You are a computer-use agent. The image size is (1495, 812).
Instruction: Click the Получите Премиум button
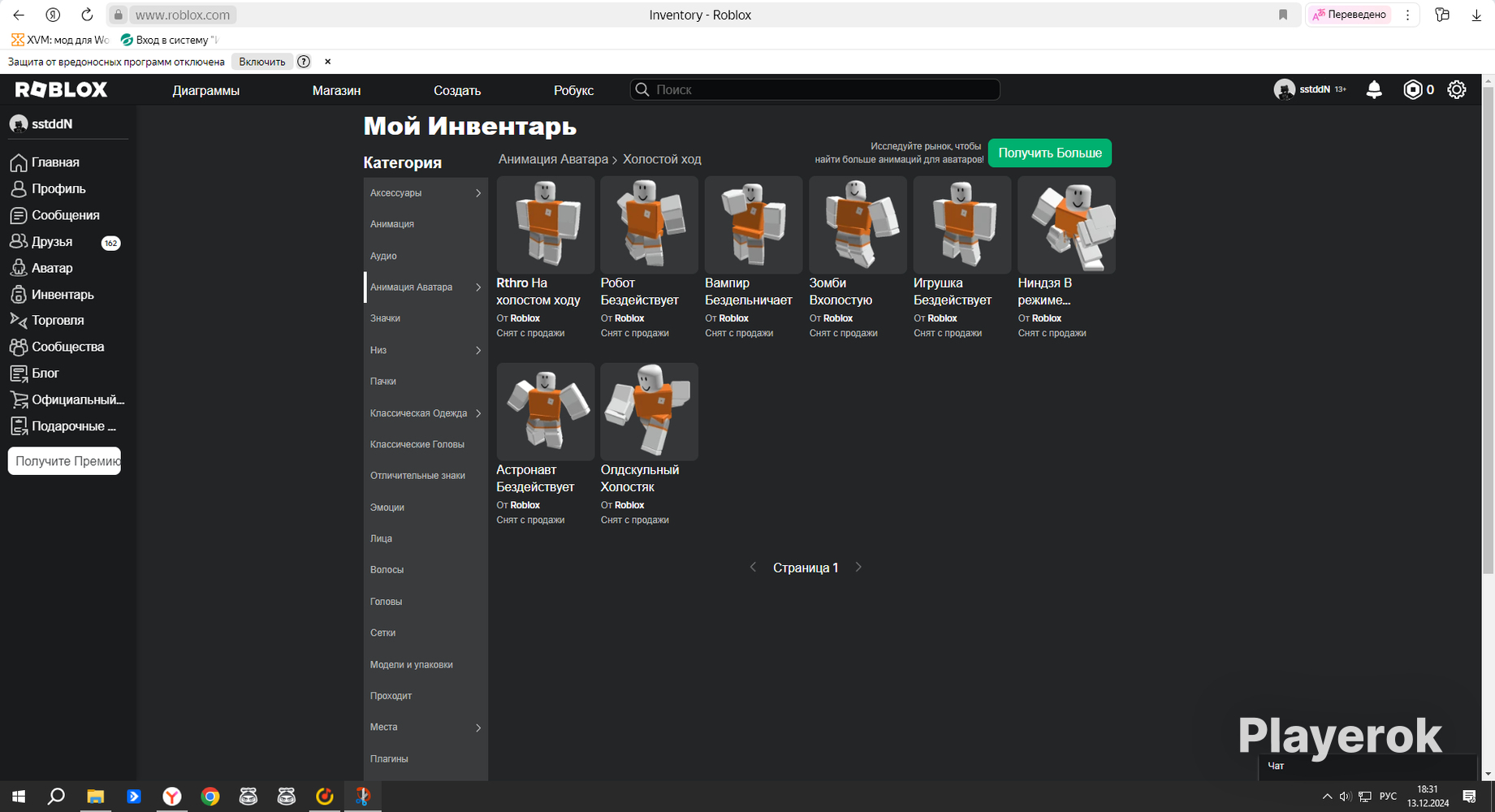(64, 461)
